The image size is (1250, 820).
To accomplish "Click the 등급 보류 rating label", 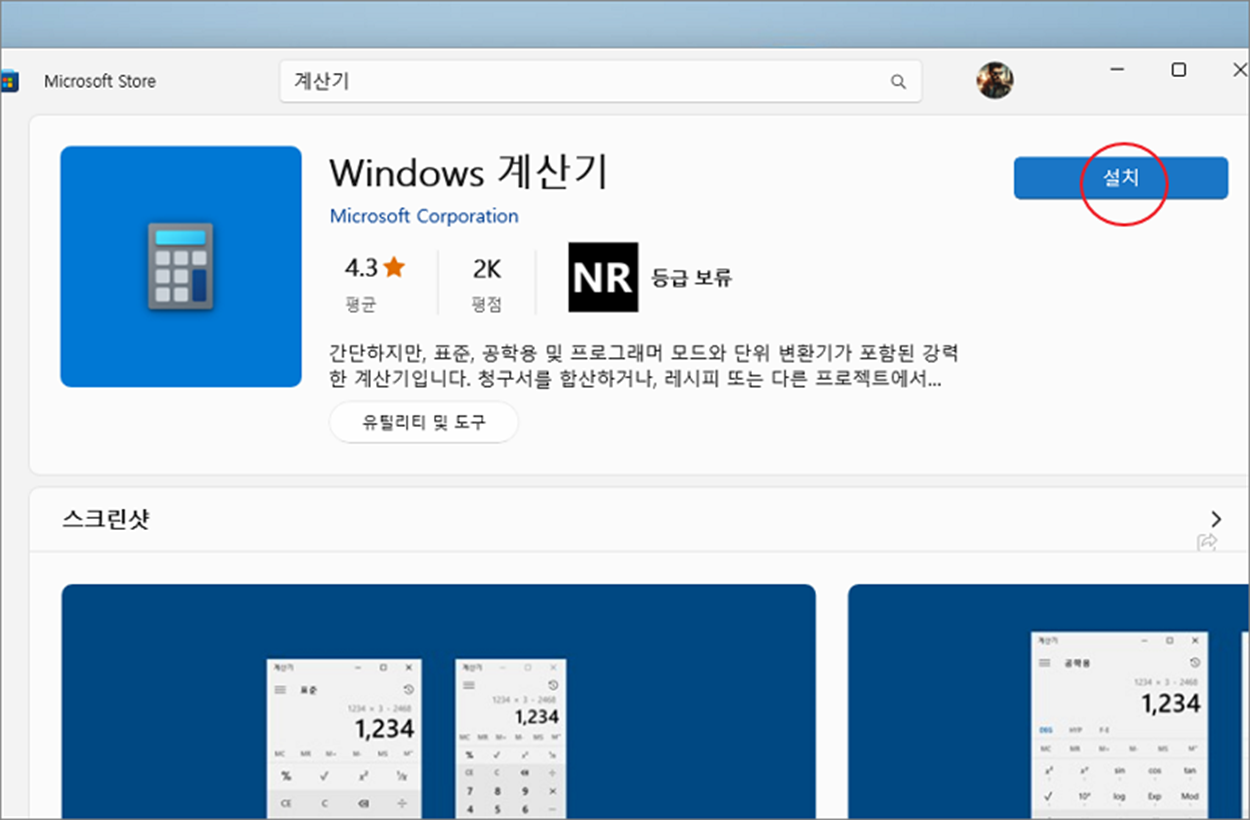I will (692, 277).
